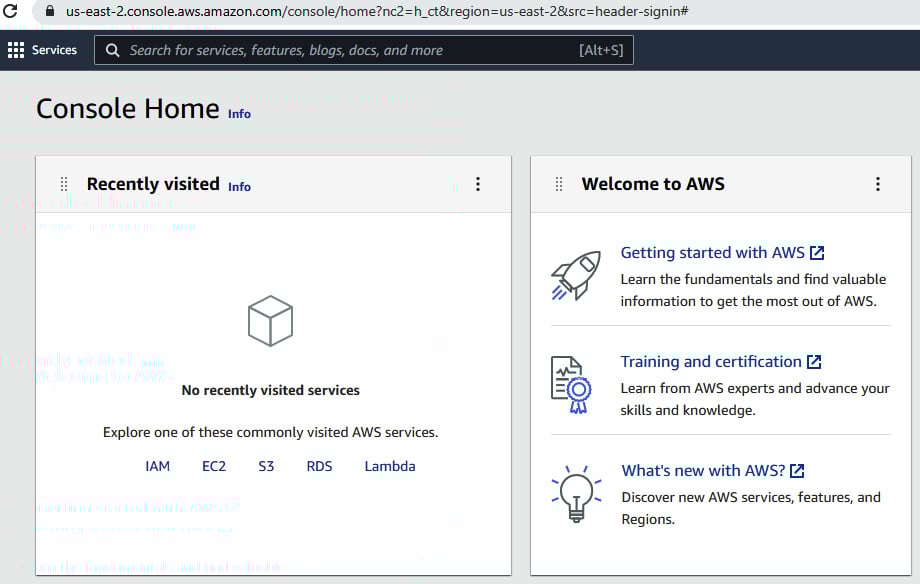Click the certificate icon for Training
The width and height of the screenshot is (920, 584).
tap(571, 385)
